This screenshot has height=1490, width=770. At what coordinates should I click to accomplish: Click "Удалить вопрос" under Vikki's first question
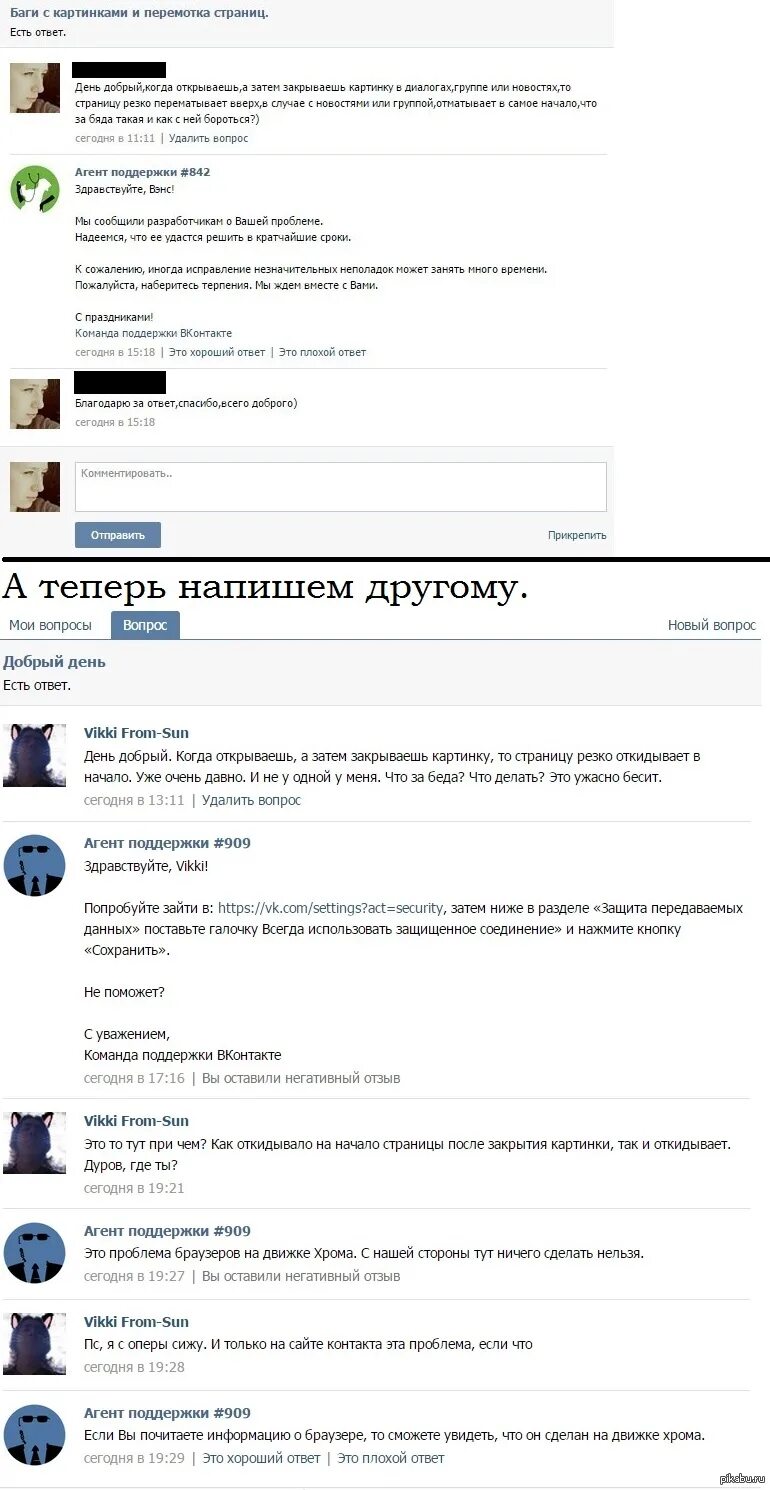[251, 800]
